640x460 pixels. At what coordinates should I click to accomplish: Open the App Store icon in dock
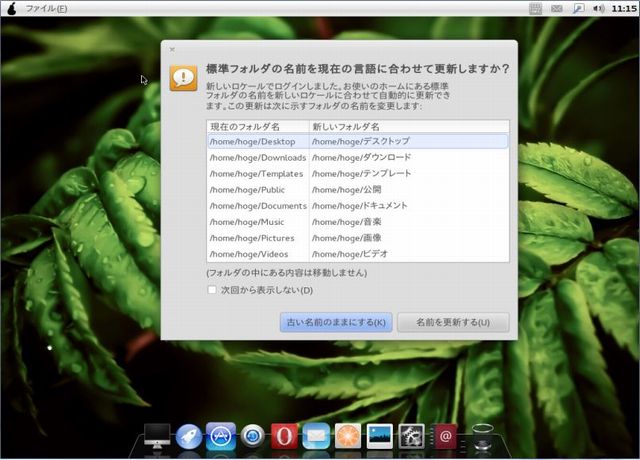click(x=221, y=436)
